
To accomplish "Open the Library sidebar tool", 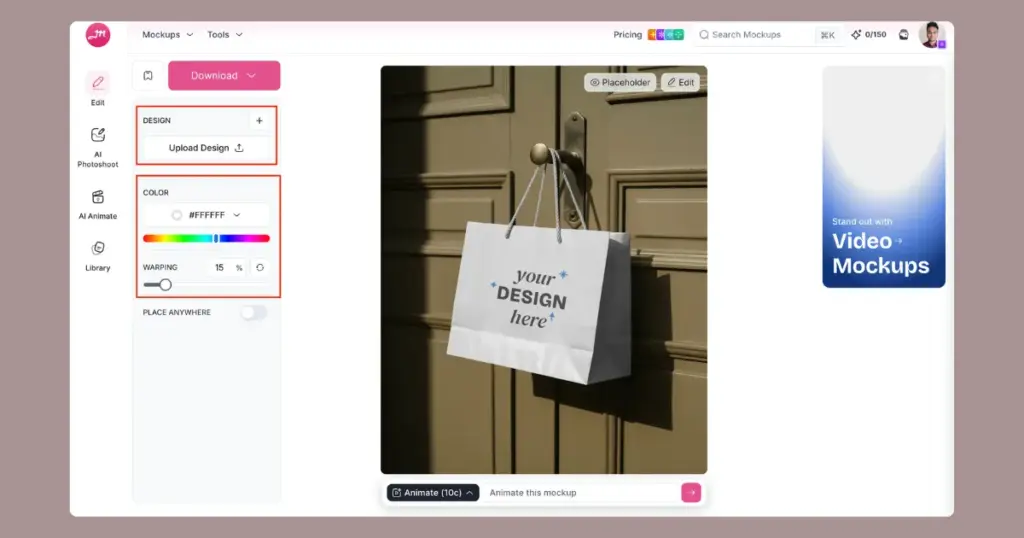I will pyautogui.click(x=98, y=256).
